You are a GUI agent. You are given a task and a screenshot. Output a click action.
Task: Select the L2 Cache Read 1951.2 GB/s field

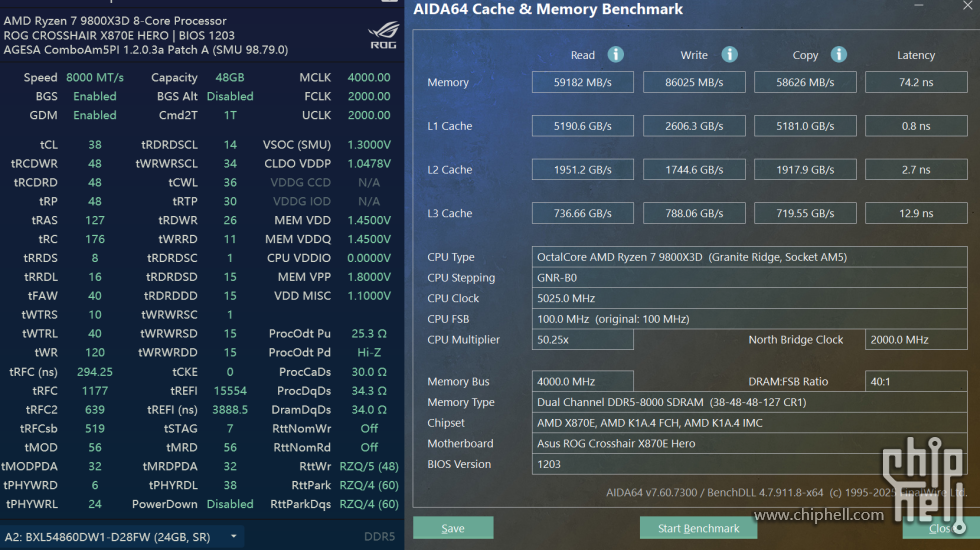[582, 169]
